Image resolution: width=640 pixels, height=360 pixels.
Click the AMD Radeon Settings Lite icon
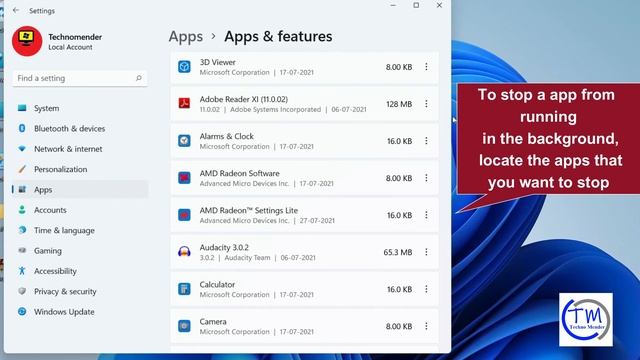point(184,215)
